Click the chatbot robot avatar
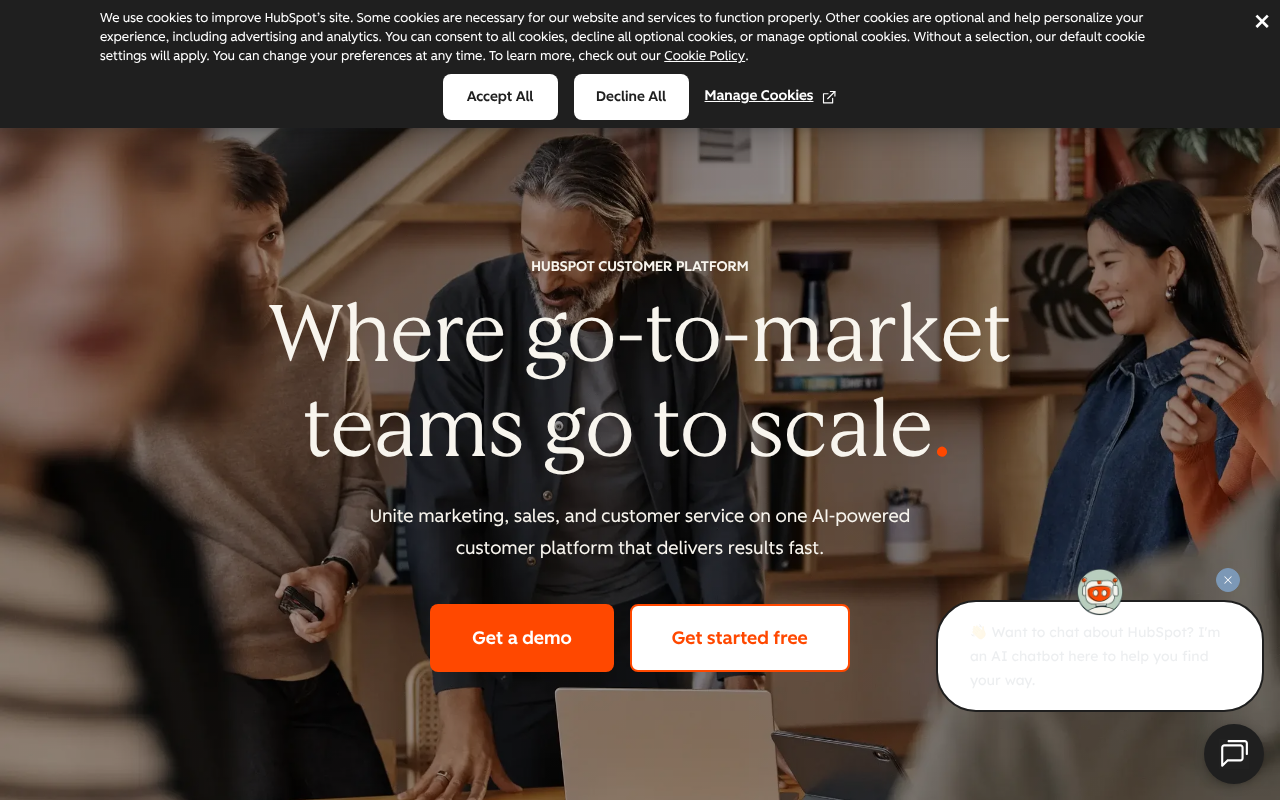The width and height of the screenshot is (1280, 800). pyautogui.click(x=1100, y=592)
